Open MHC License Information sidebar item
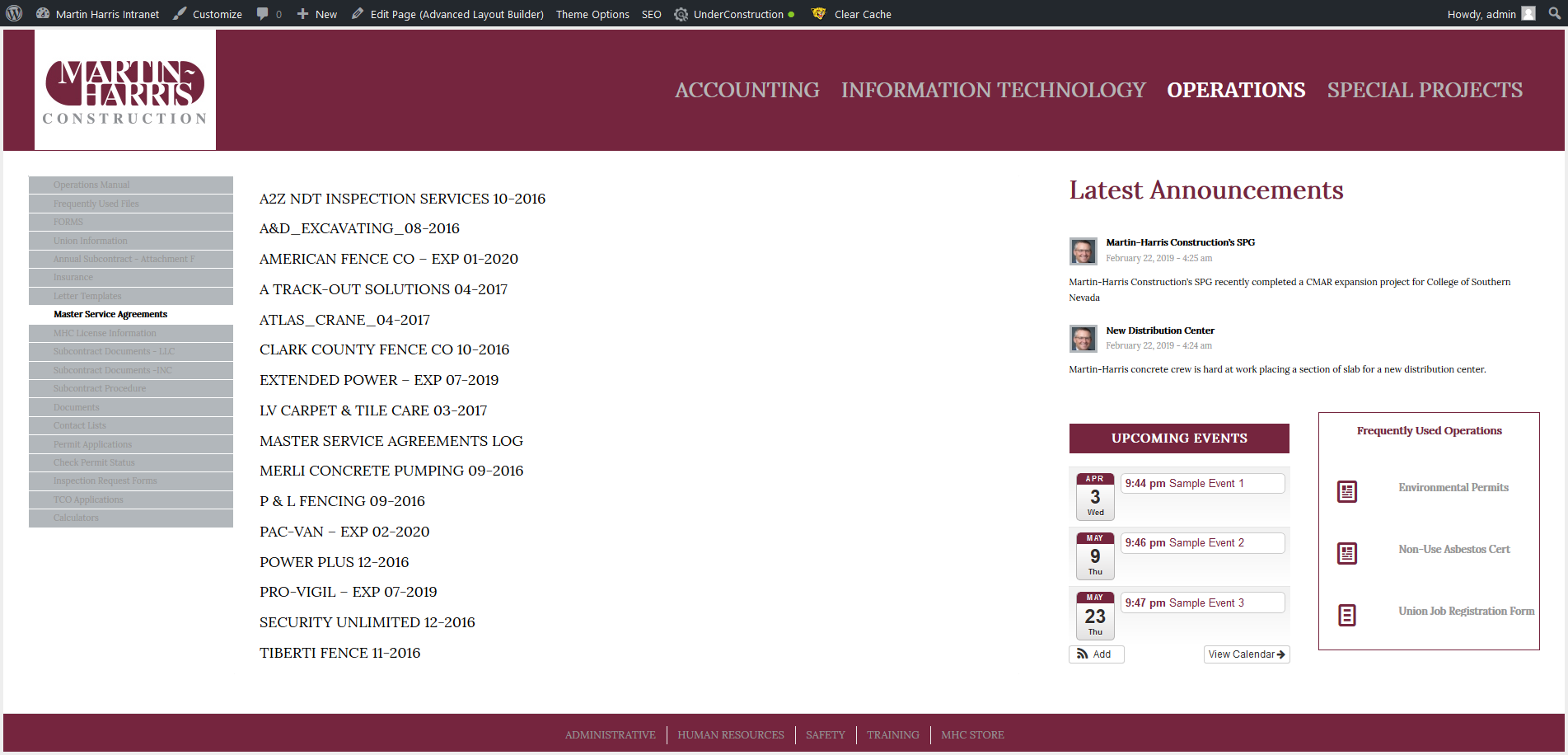Image resolution: width=1568 pixels, height=755 pixels. click(131, 333)
